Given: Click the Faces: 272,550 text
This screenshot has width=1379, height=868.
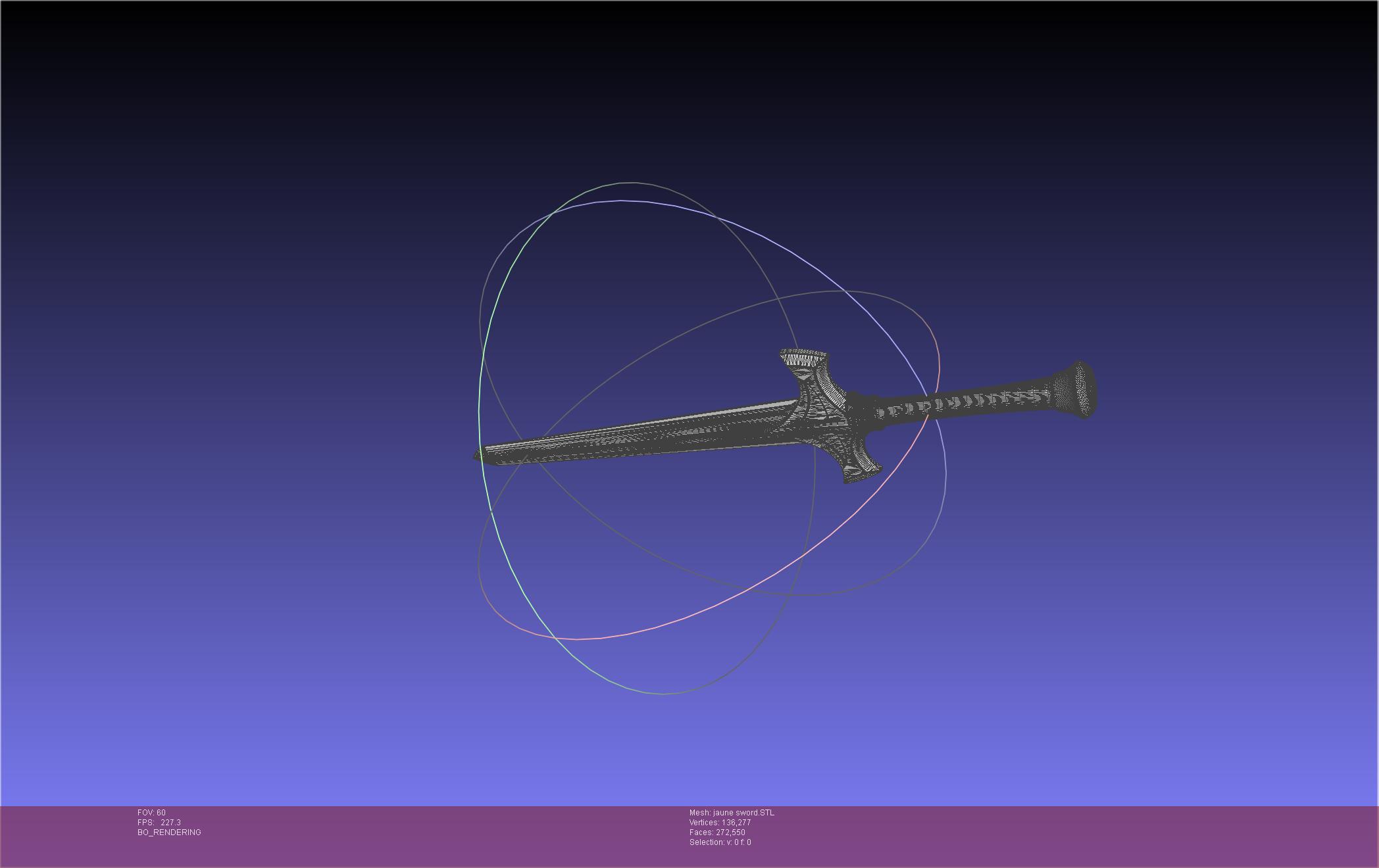Looking at the screenshot, I should [x=717, y=832].
